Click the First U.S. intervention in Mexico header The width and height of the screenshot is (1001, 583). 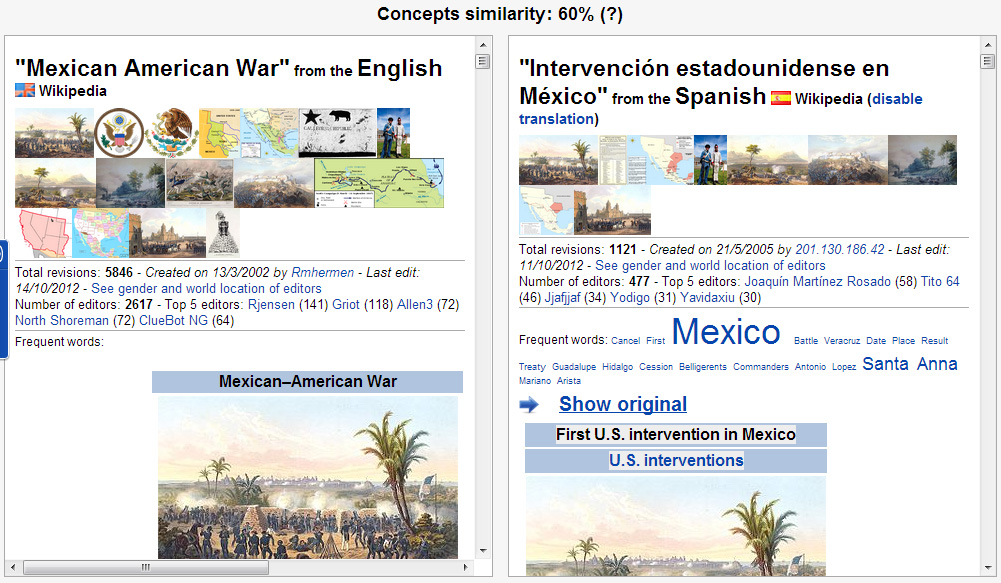point(675,434)
